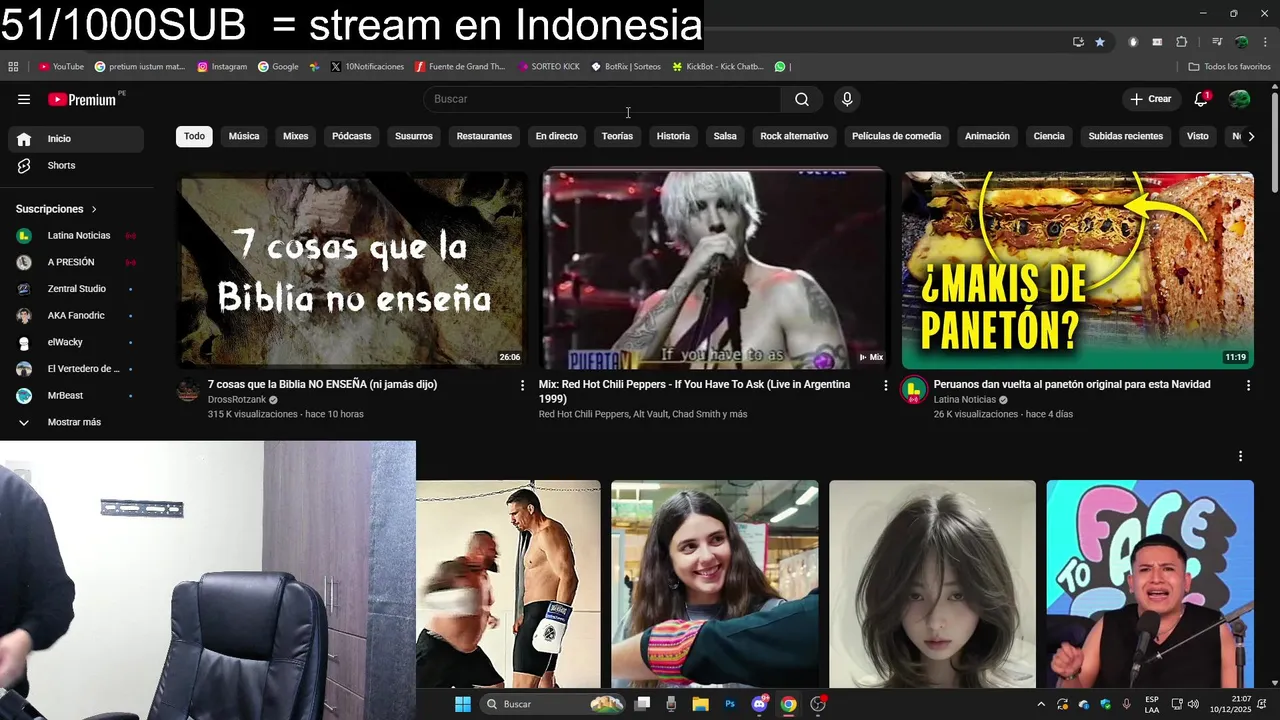Viewport: 1280px width, 720px height.
Task: Toggle the bookmark star in address bar
Action: pyautogui.click(x=1100, y=42)
